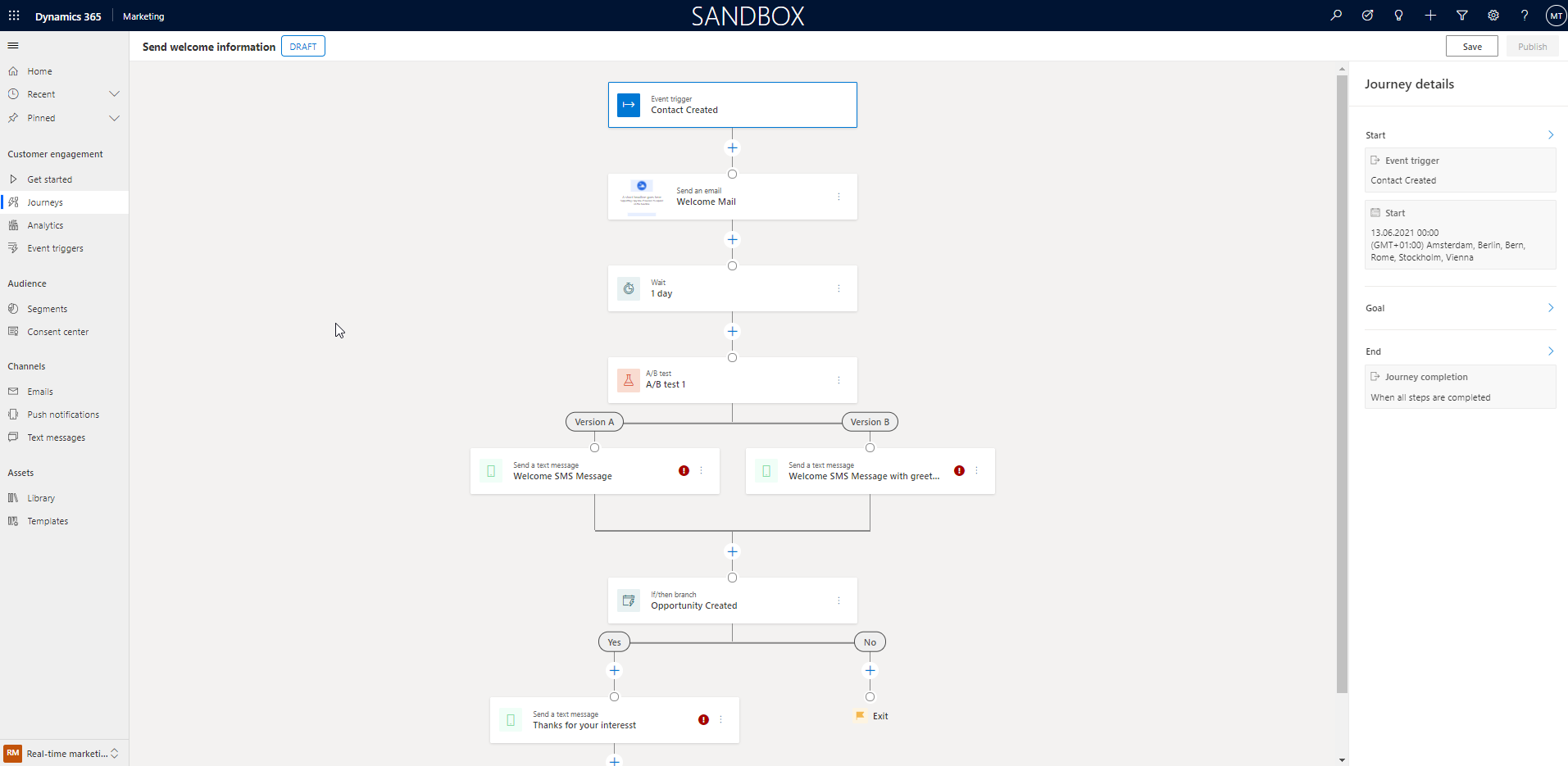Click the Exit flag icon
Screen dimensions: 1568x766
(x=860, y=716)
